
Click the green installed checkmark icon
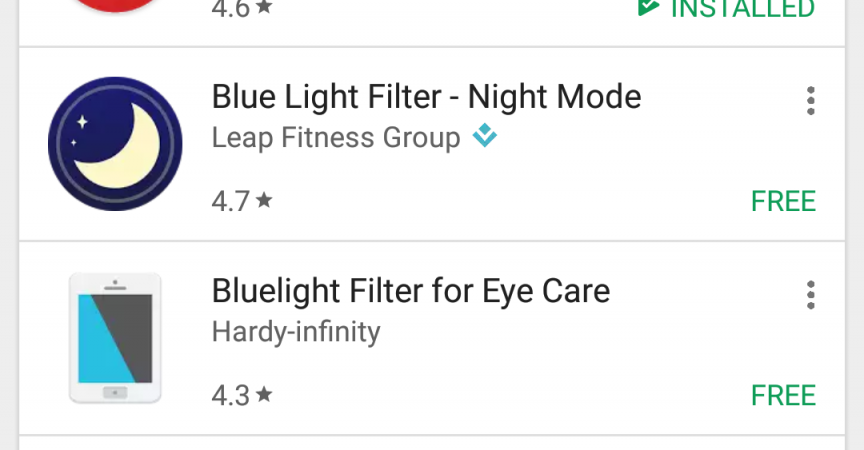648,7
